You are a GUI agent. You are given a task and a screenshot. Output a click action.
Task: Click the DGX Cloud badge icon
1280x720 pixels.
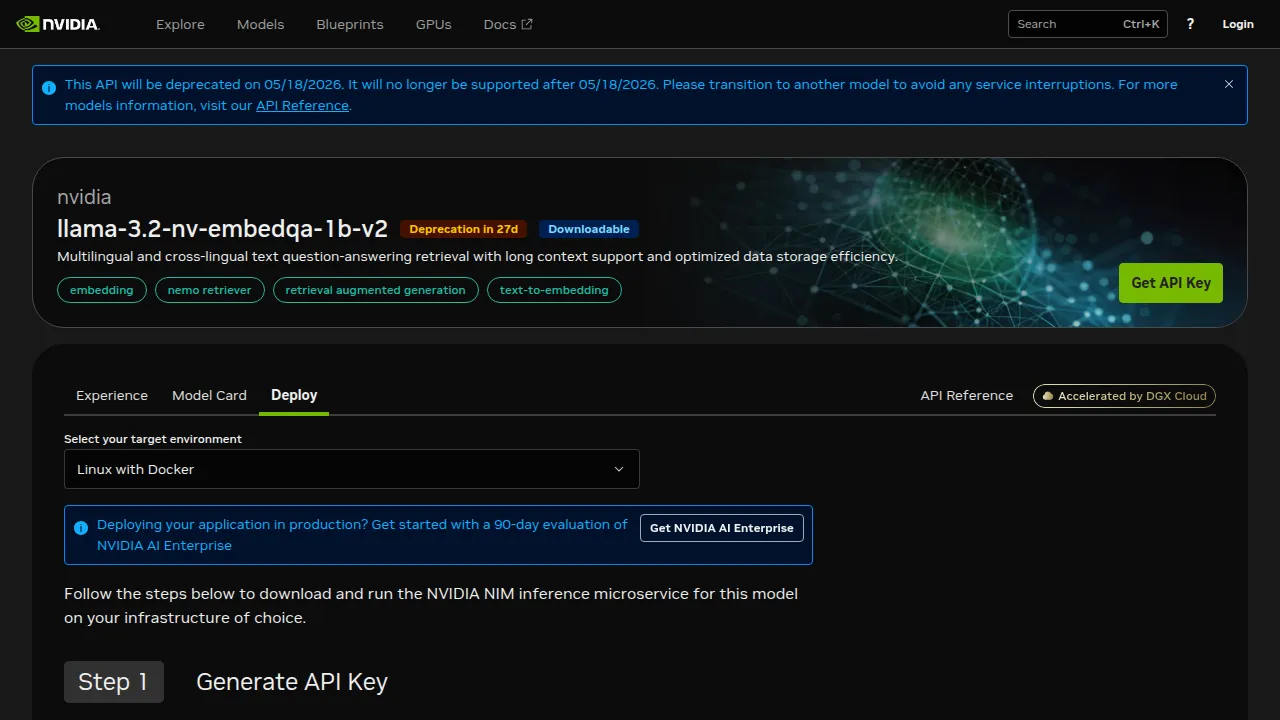point(1047,396)
